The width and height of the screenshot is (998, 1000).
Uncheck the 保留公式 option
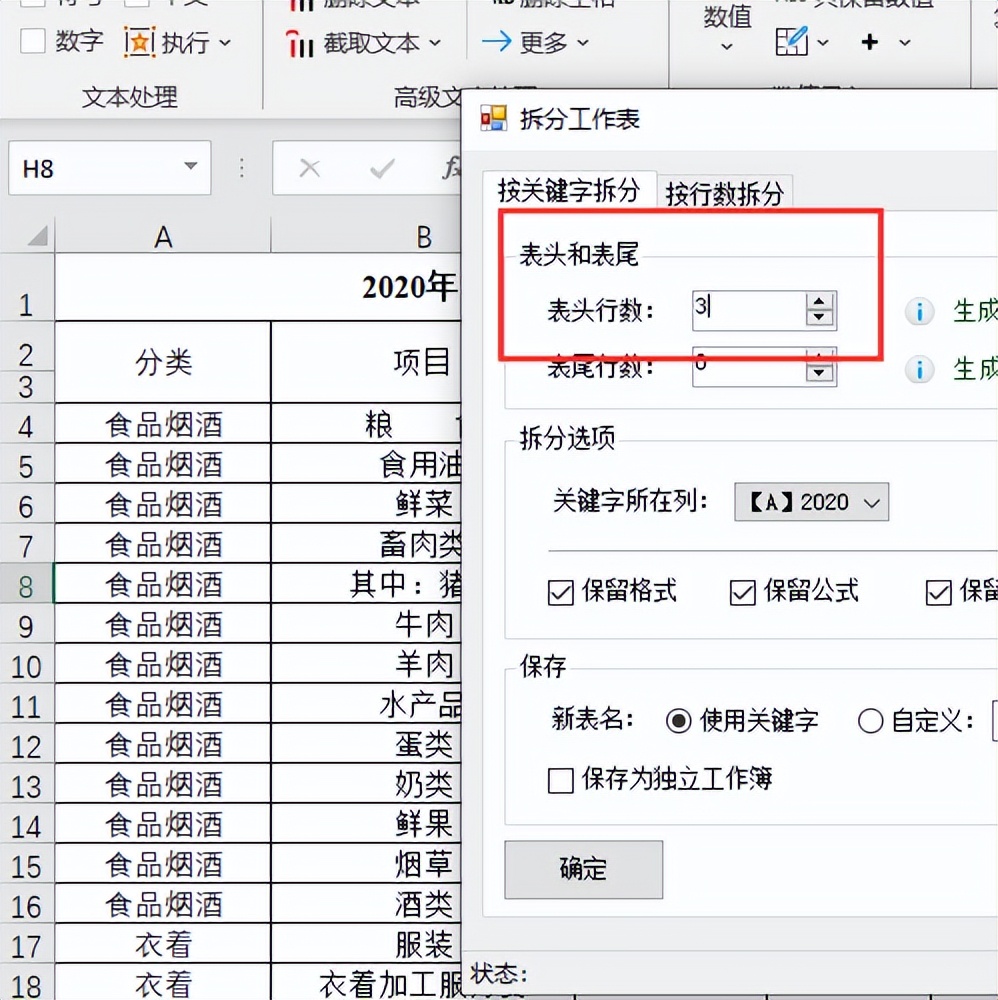tap(741, 593)
